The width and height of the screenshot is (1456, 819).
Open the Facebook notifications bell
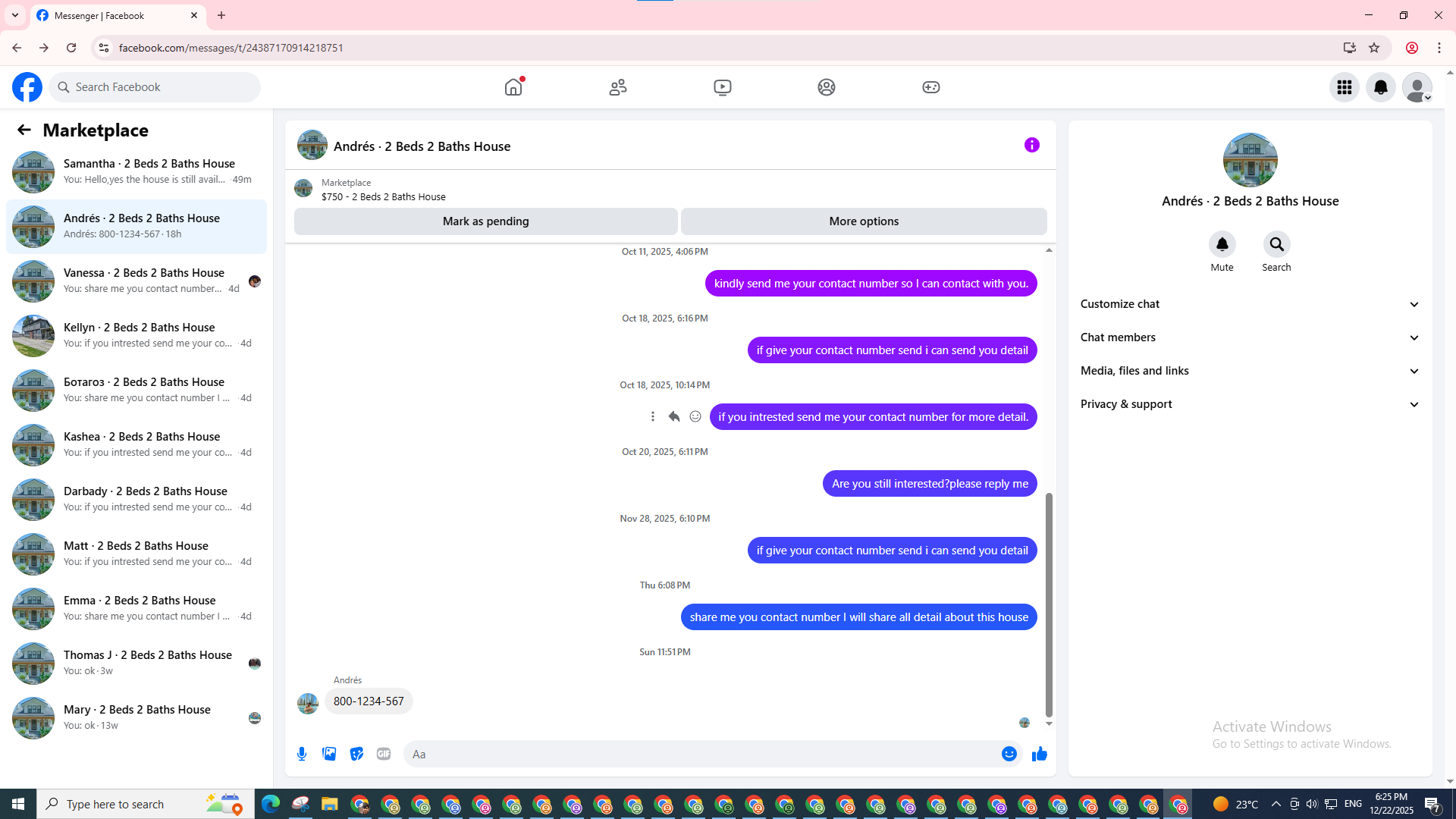(x=1380, y=87)
